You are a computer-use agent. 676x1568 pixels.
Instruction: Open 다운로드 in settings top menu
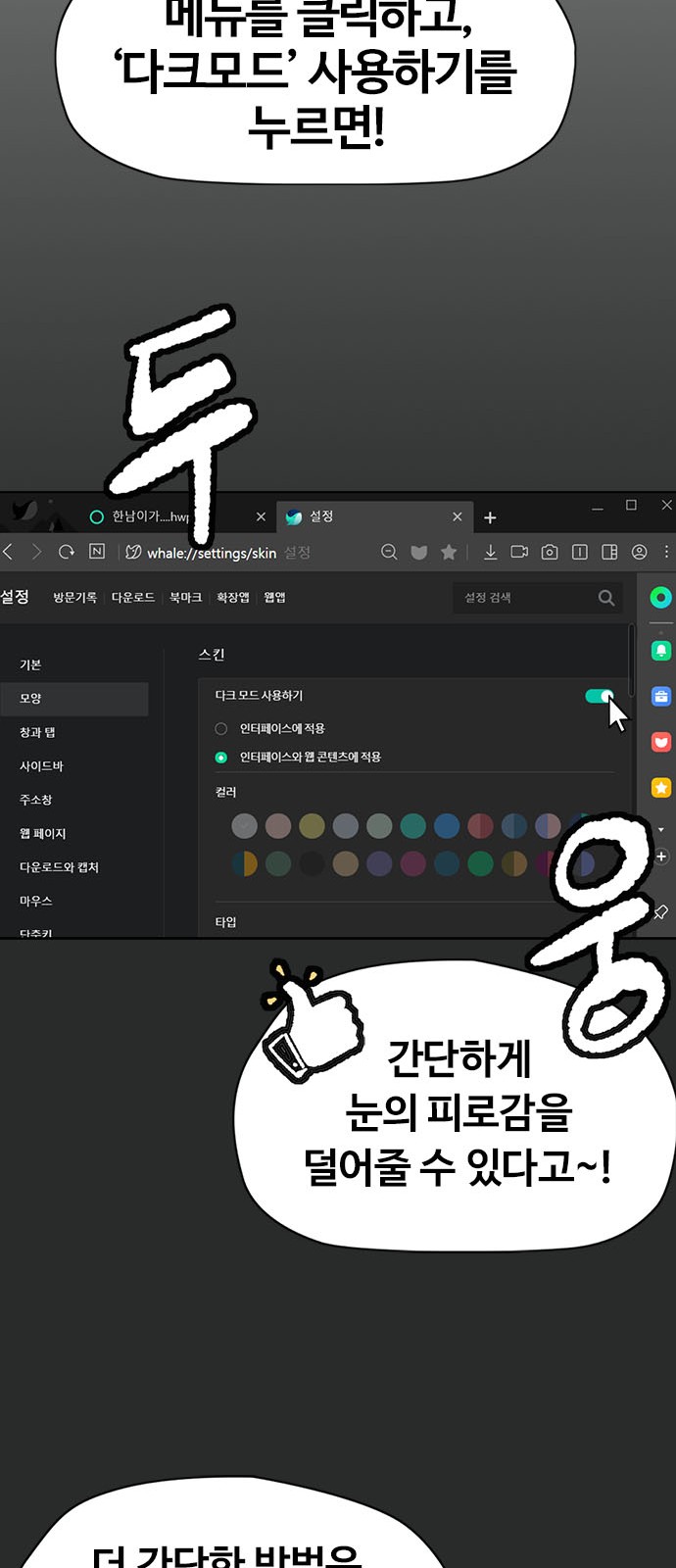click(133, 597)
